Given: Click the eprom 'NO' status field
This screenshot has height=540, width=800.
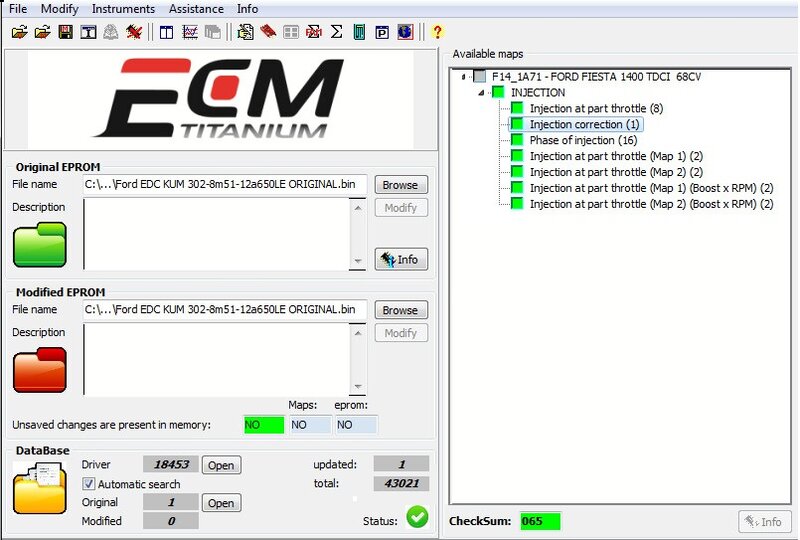Looking at the screenshot, I should (x=356, y=425).
